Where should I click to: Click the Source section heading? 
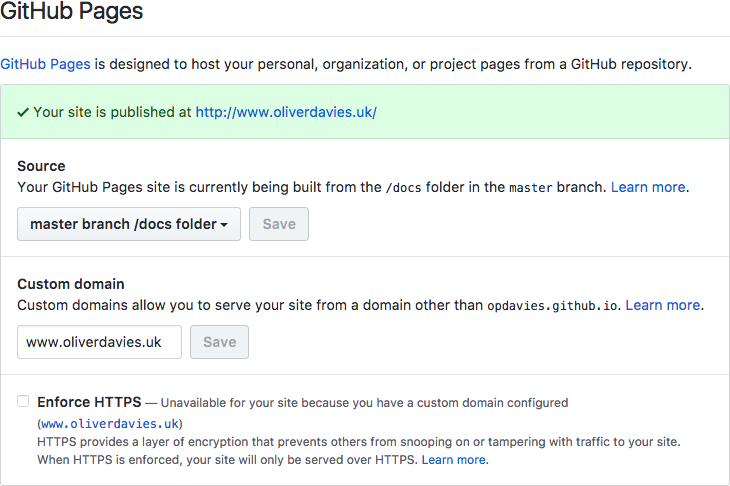point(41,166)
